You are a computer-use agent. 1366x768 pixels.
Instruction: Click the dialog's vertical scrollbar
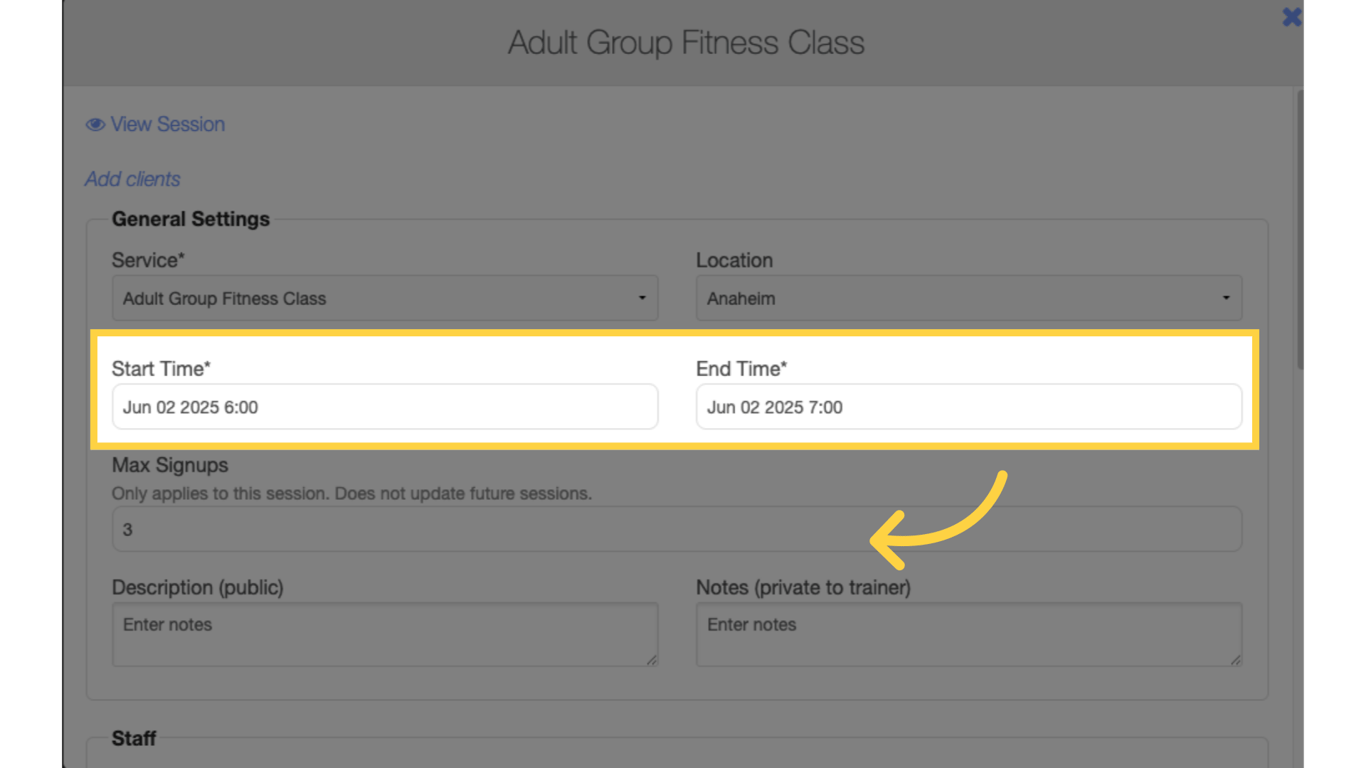click(1300, 230)
